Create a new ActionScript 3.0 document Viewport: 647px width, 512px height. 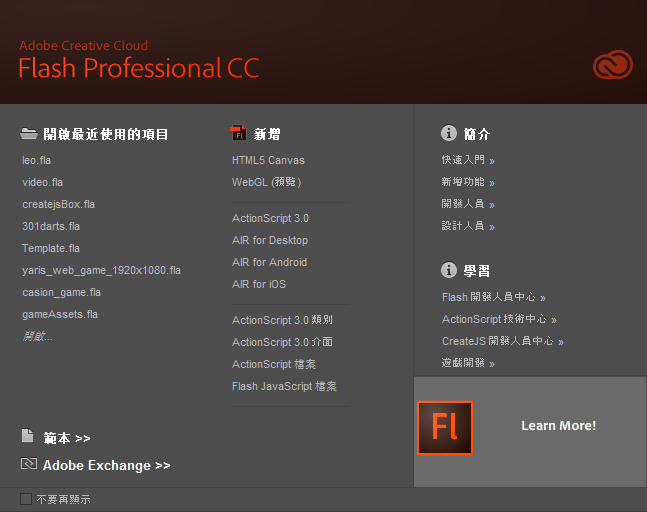270,218
